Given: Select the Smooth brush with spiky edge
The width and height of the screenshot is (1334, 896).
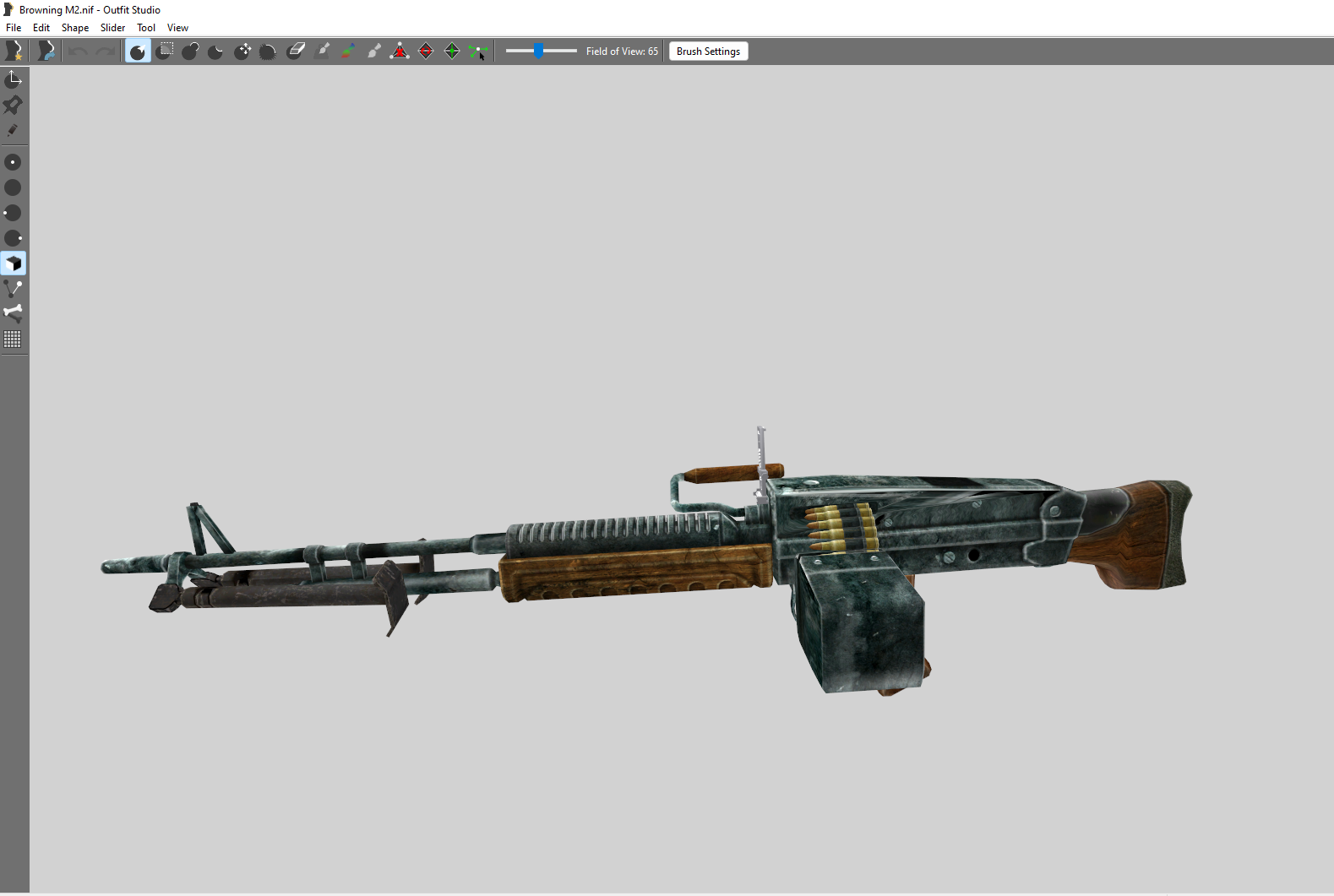Looking at the screenshot, I should [269, 52].
